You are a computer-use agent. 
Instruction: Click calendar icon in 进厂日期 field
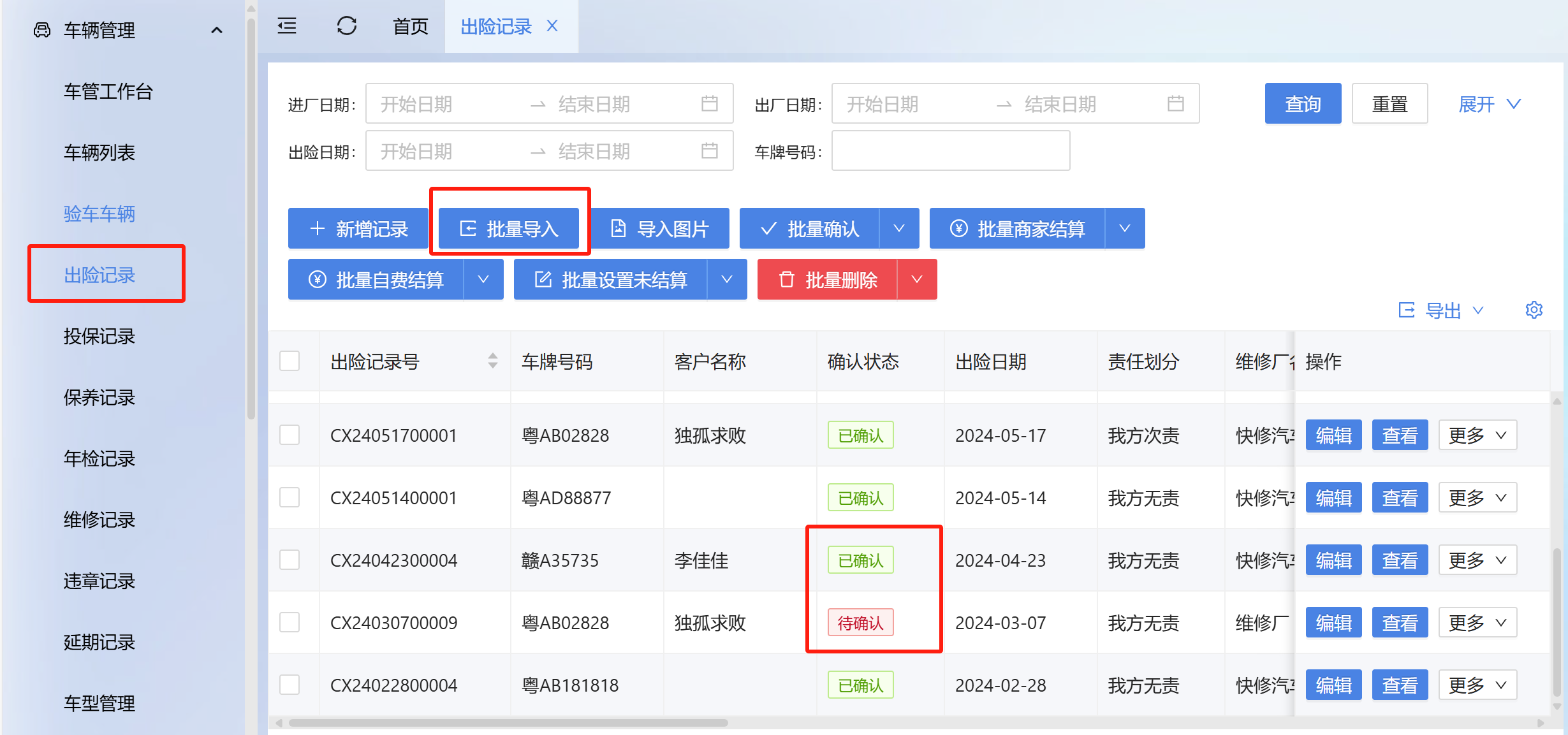(x=709, y=103)
